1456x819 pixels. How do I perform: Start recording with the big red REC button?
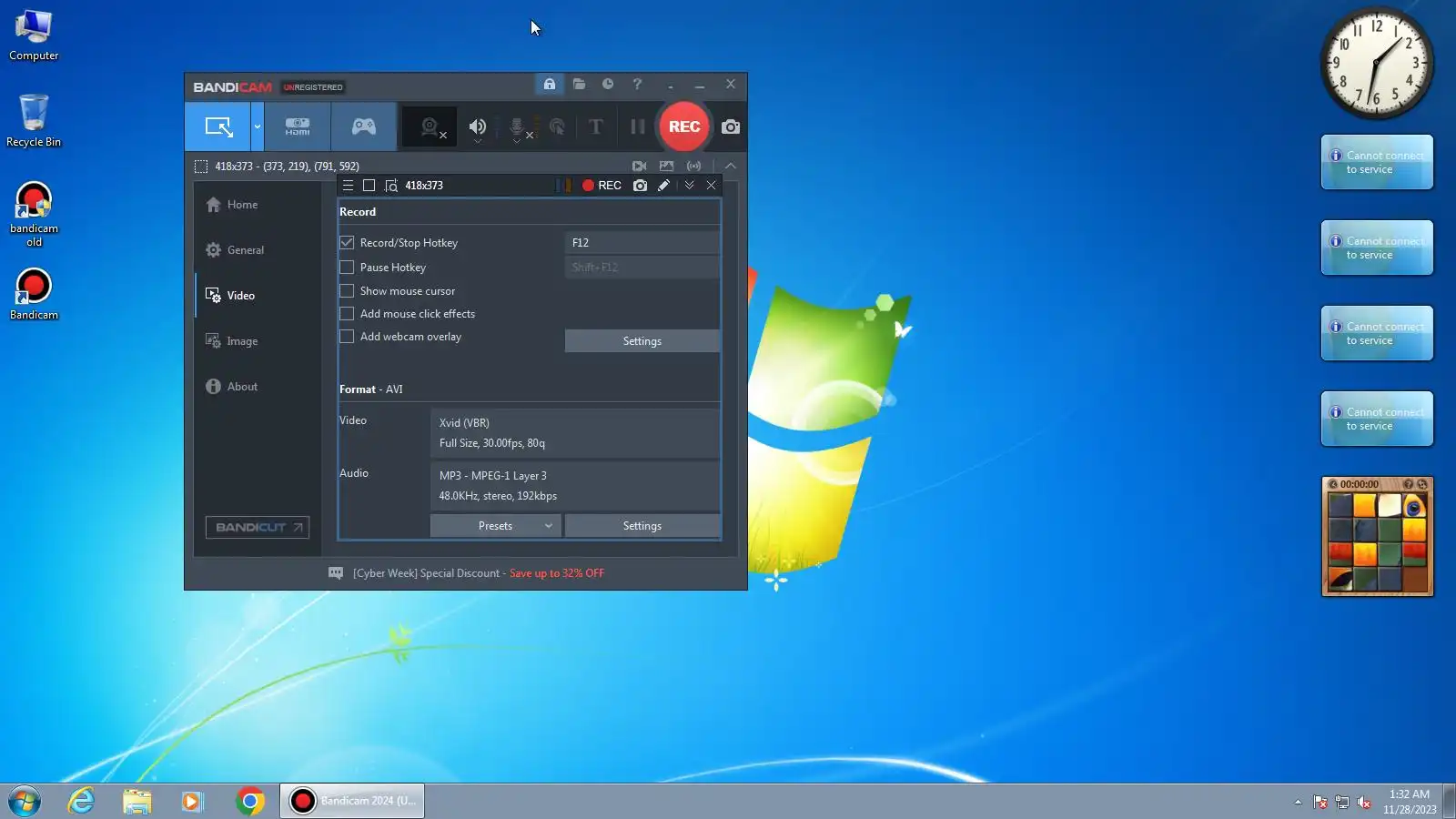tap(684, 126)
